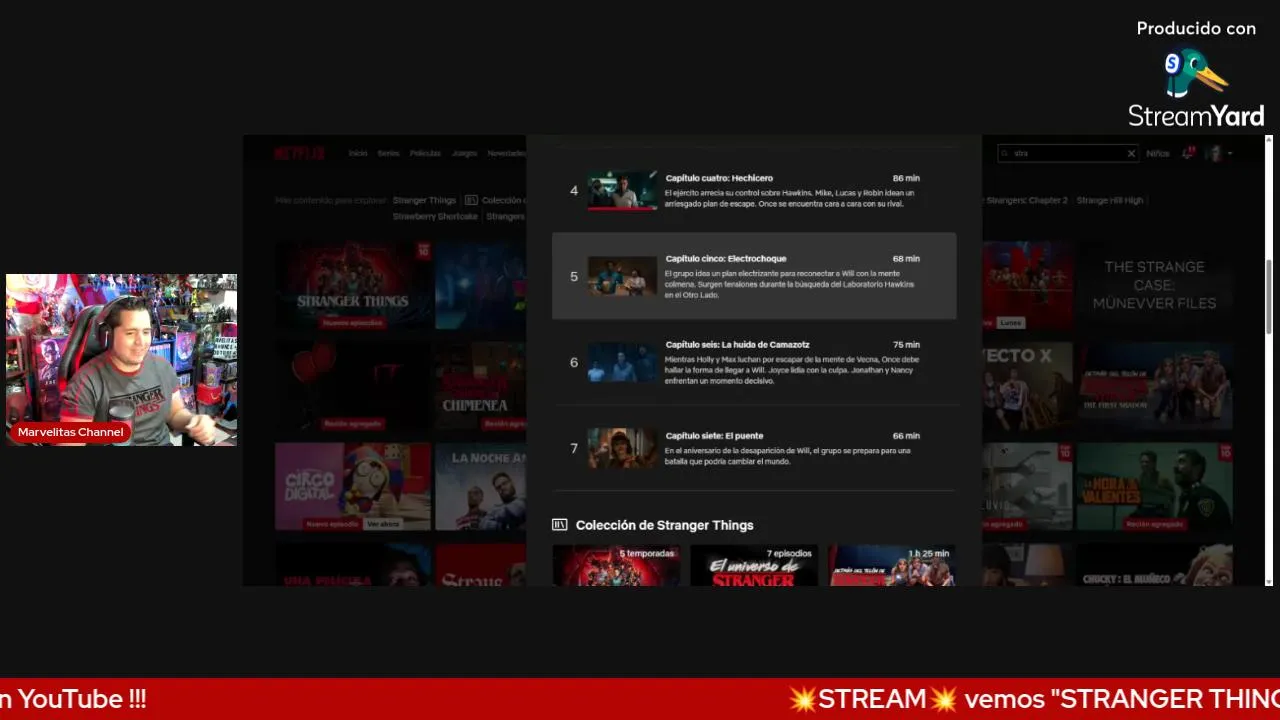This screenshot has height=720, width=1280.
Task: Play episode 4 Capítulo cuatro: Hechicero thumbnail
Action: tap(622, 190)
